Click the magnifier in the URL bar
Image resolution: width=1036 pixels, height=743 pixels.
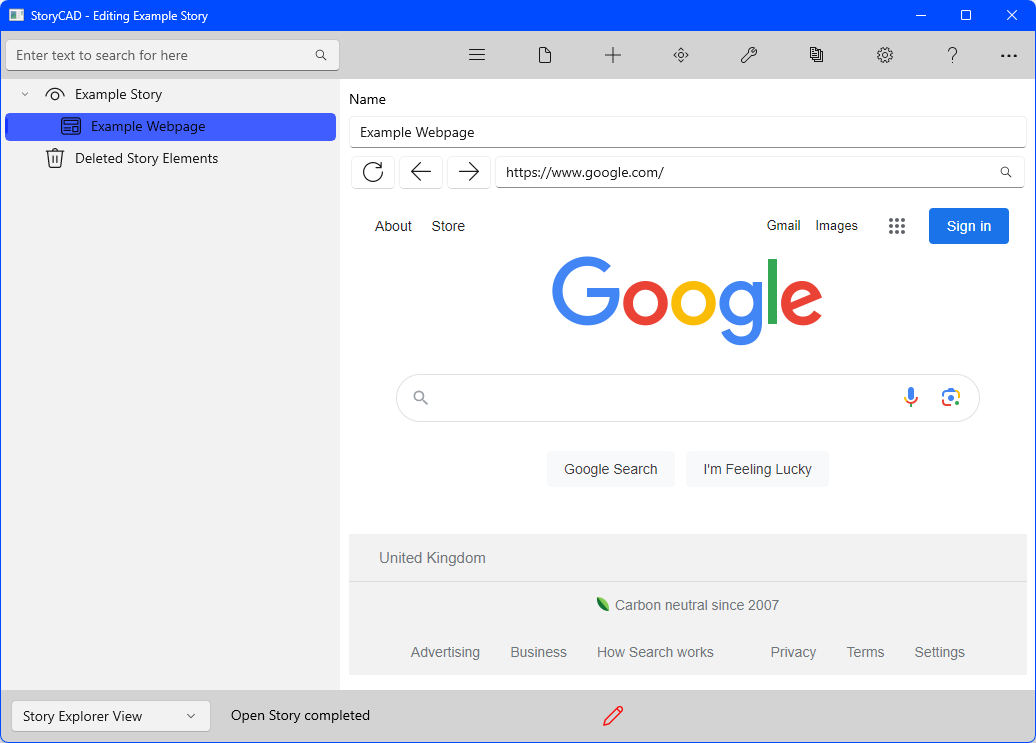[1006, 172]
